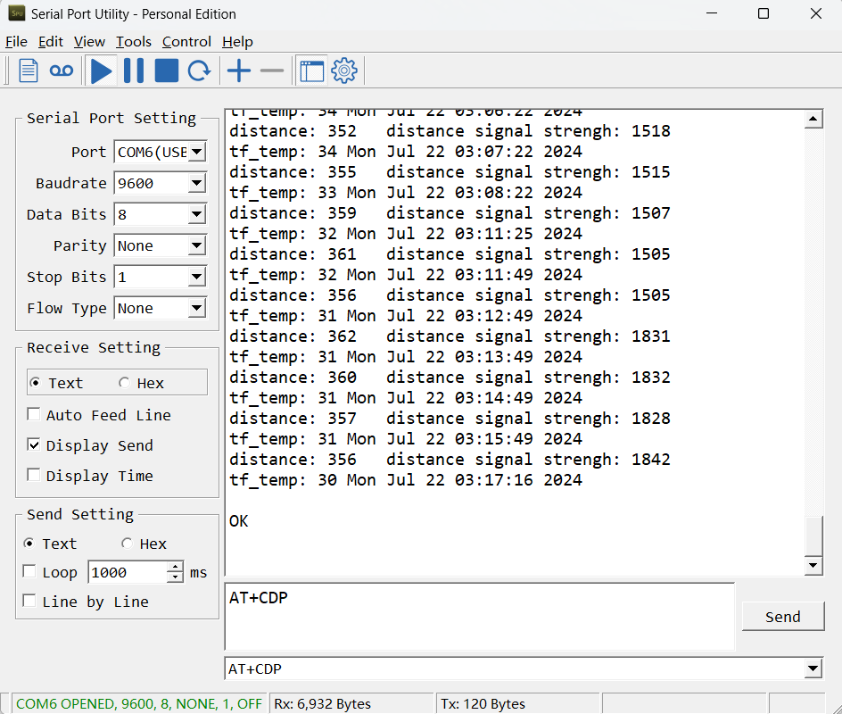Viewport: 842px width, 714px height.
Task: Click the minus icon in the toolbar
Action: 272,71
